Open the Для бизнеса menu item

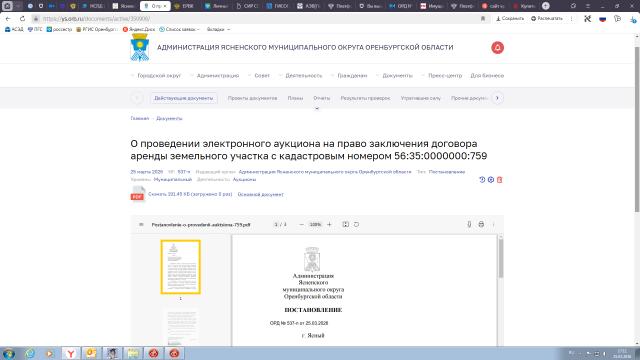(487, 76)
